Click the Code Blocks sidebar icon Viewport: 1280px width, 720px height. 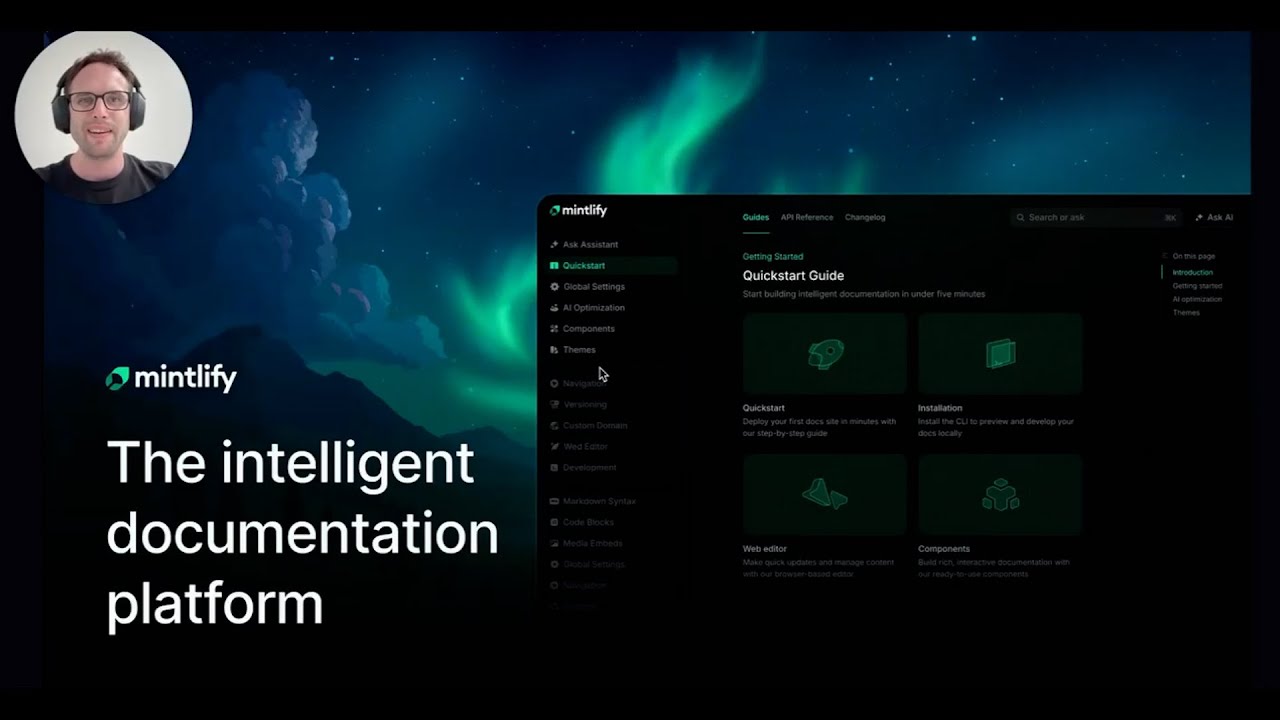pyautogui.click(x=554, y=522)
